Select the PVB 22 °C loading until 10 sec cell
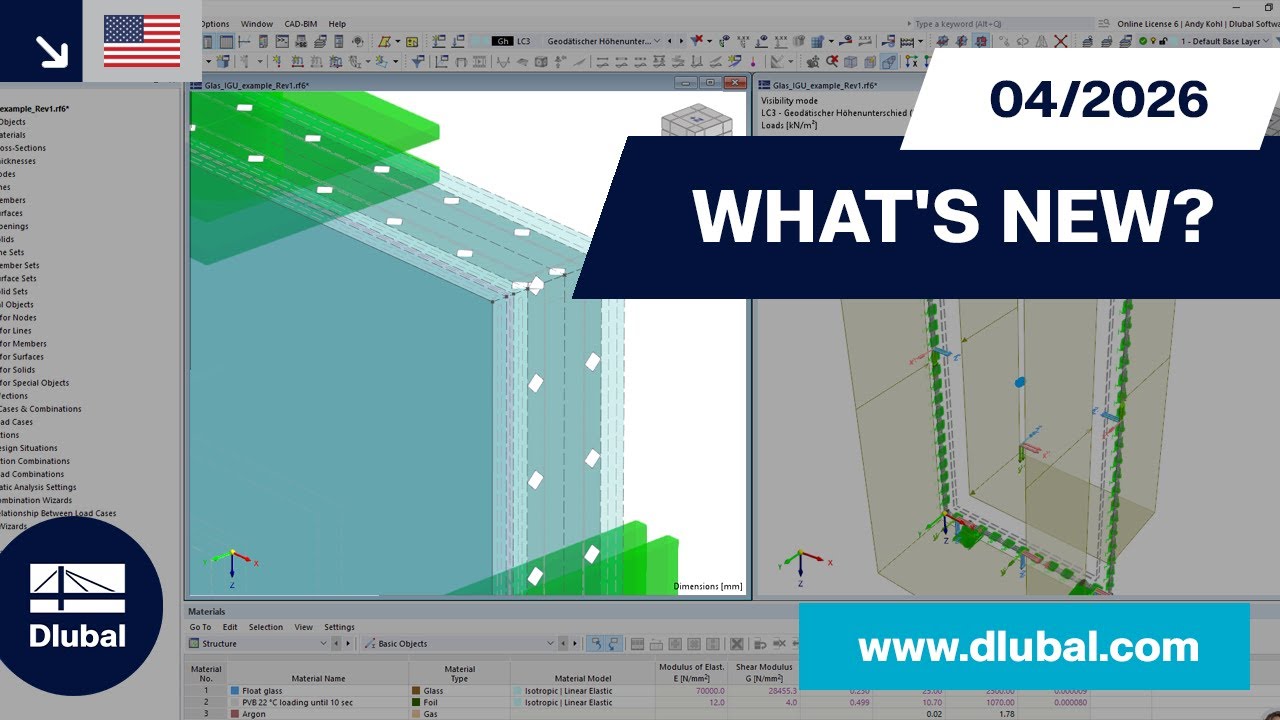This screenshot has width=1280, height=720. coord(318,702)
